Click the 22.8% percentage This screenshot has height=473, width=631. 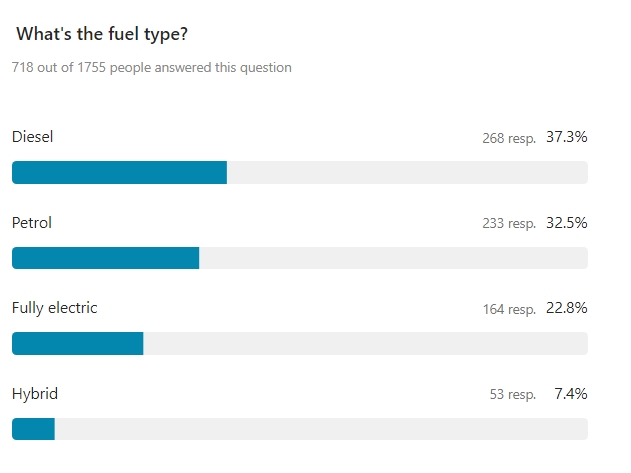tap(567, 308)
